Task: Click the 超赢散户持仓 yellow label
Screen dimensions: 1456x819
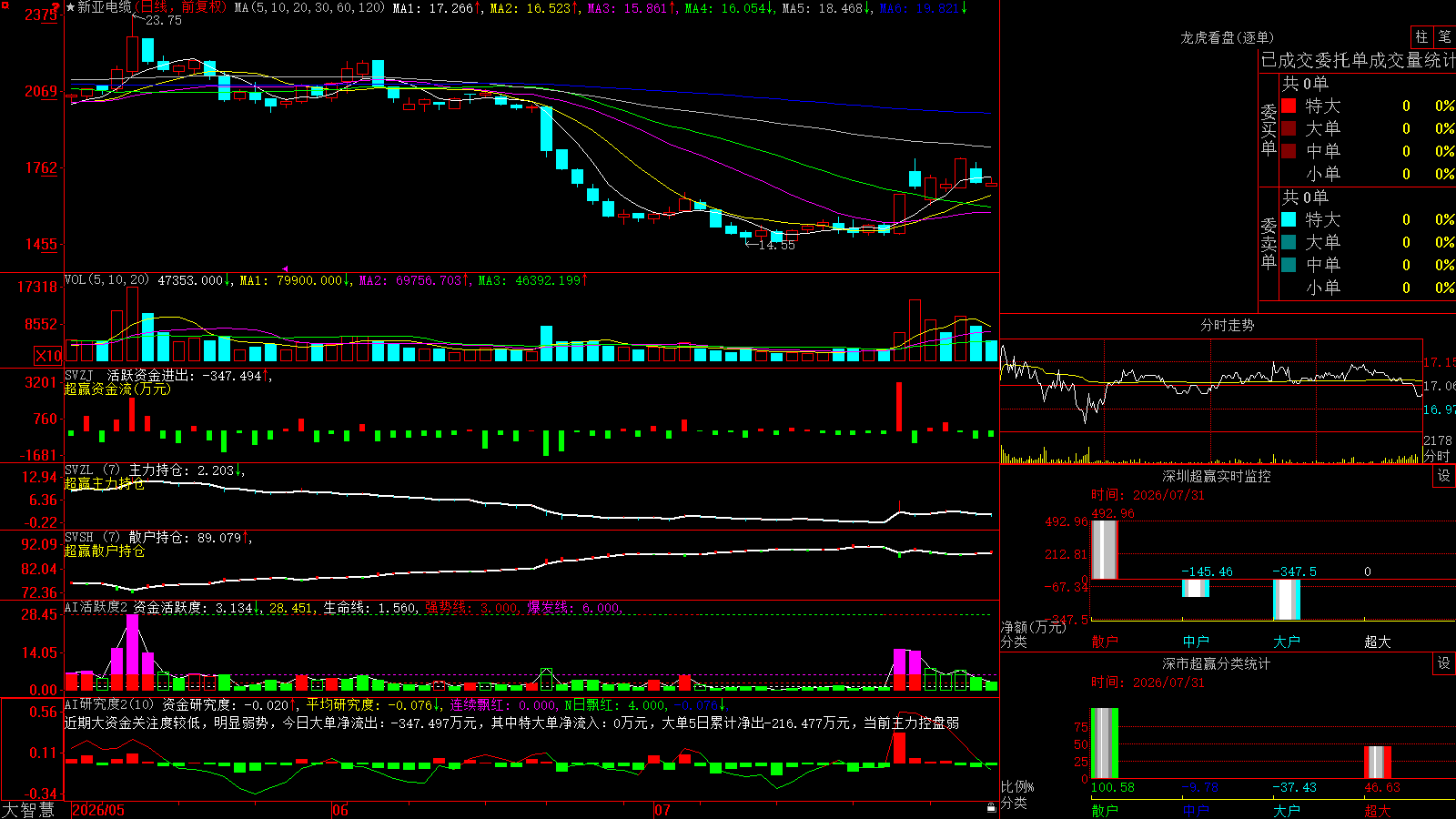Action: (105, 551)
